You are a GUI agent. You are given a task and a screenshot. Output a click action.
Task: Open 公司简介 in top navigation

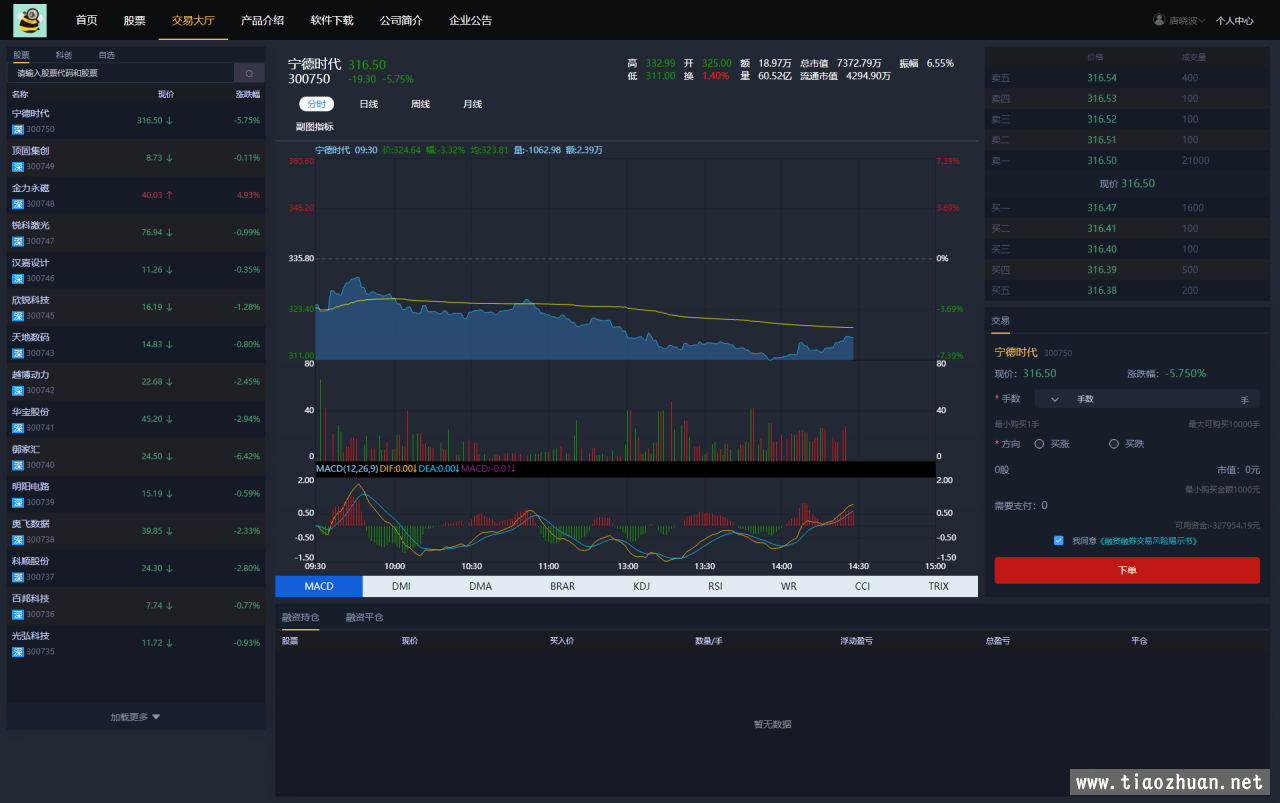click(x=401, y=20)
